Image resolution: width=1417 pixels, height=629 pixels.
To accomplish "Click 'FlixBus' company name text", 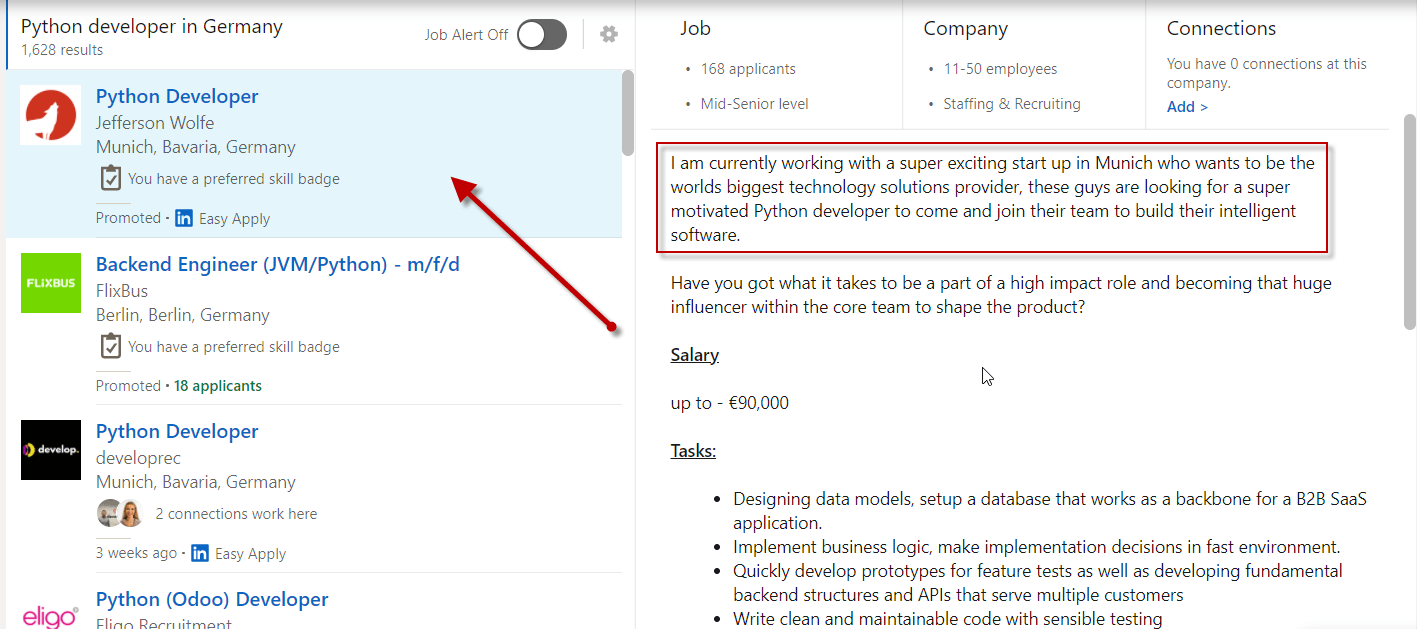I will click(122, 291).
